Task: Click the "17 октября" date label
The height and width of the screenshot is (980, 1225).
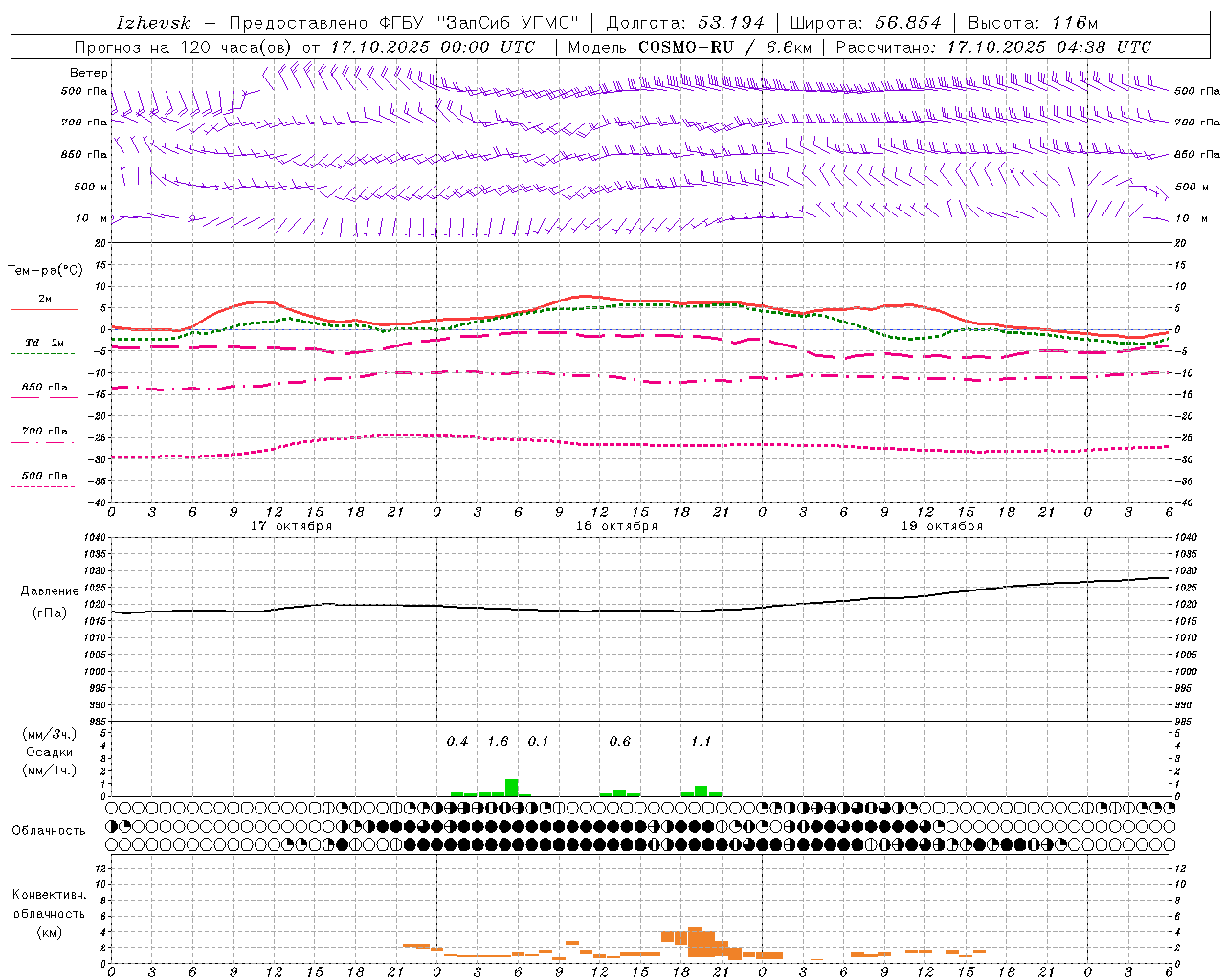Action: click(x=291, y=526)
